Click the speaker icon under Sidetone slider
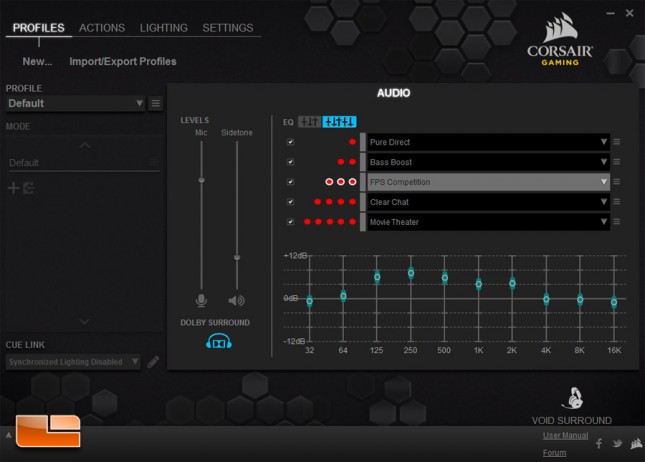Image resolution: width=645 pixels, height=462 pixels. click(237, 301)
